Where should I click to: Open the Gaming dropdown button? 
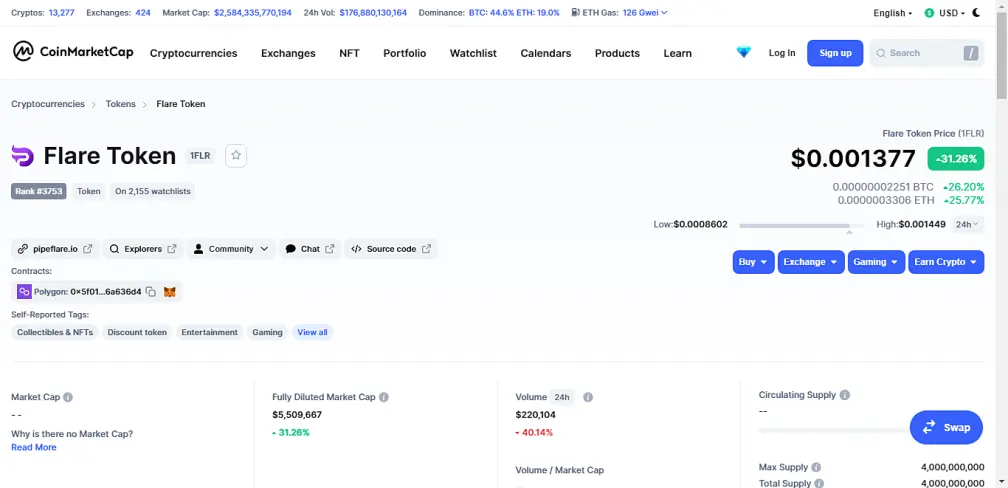tap(876, 262)
